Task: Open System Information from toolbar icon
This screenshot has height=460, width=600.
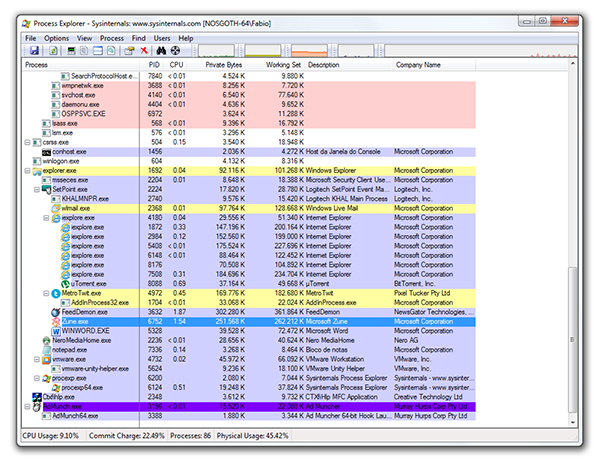Action: (x=71, y=51)
